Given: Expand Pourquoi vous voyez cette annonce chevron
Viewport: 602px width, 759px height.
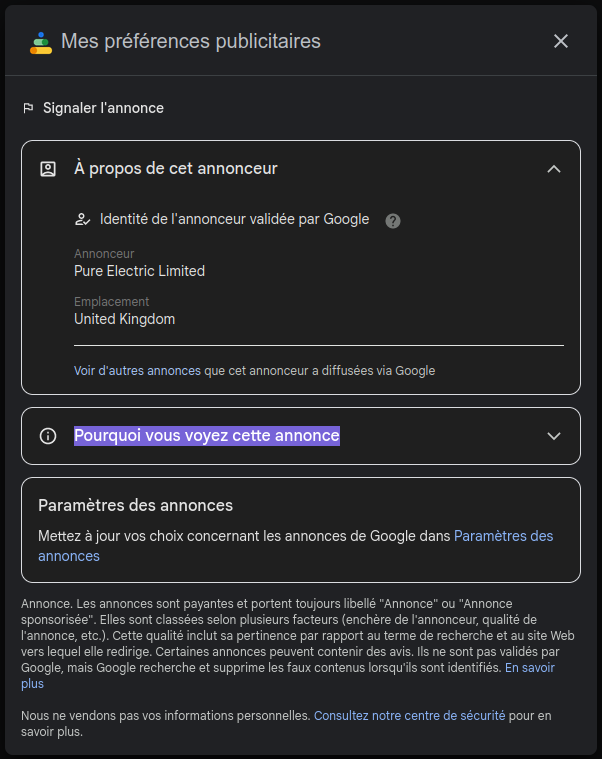Looking at the screenshot, I should coord(554,436).
